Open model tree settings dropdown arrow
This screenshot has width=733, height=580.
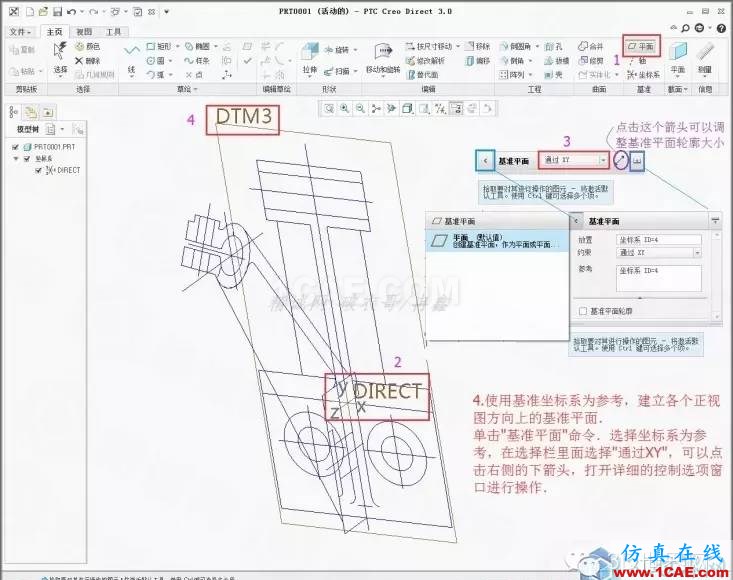pyautogui.click(x=62, y=129)
